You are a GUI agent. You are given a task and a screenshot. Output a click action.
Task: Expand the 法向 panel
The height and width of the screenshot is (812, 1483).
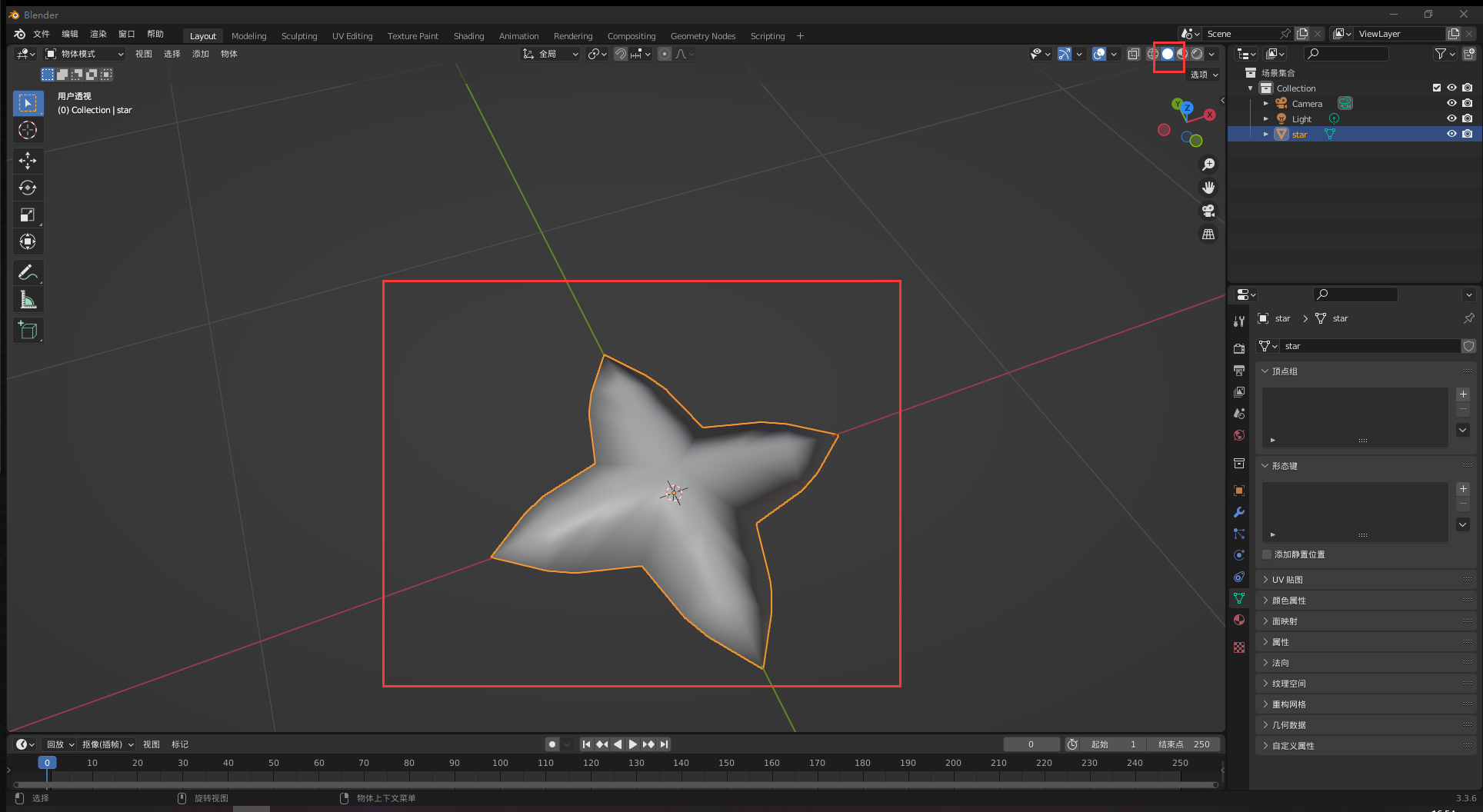click(1265, 663)
